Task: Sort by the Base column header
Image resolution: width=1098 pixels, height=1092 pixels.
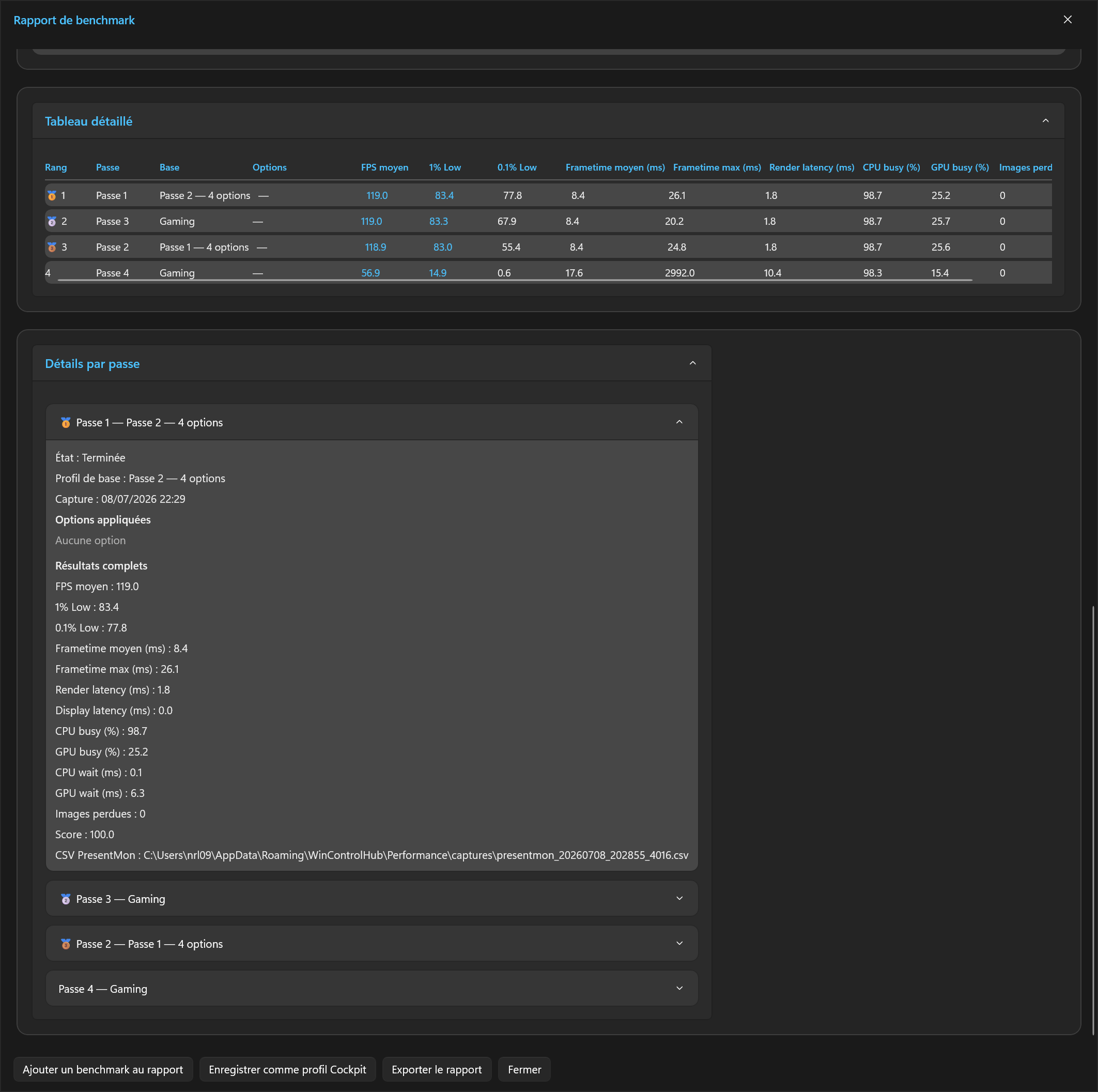Action: click(x=169, y=167)
